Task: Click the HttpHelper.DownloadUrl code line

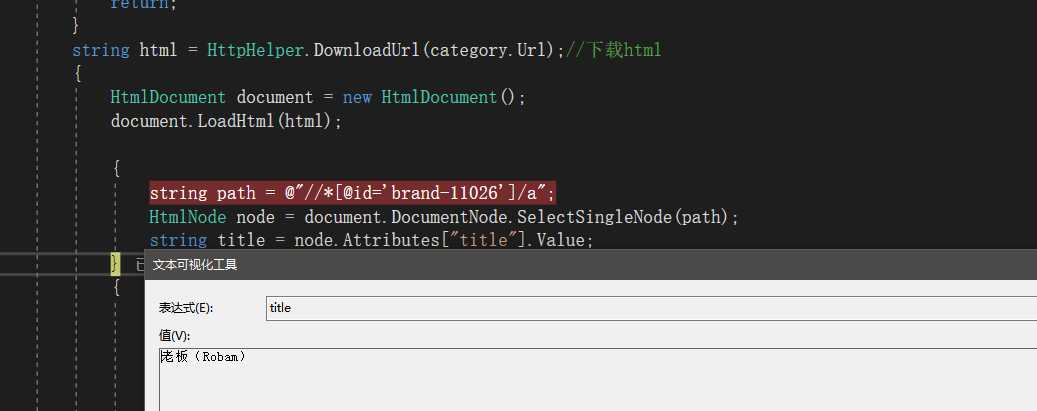Action: pos(366,50)
